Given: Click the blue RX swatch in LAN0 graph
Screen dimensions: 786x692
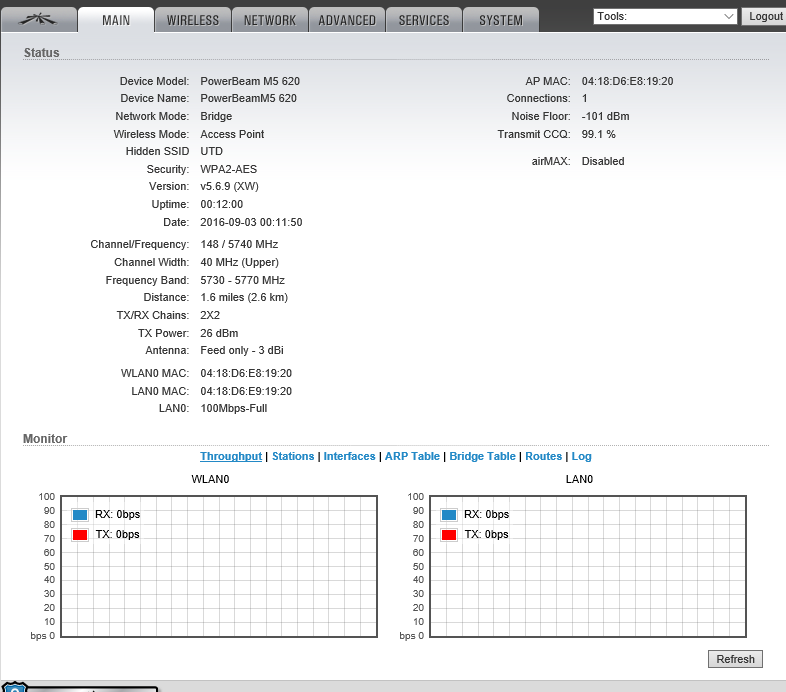Looking at the screenshot, I should tap(449, 514).
